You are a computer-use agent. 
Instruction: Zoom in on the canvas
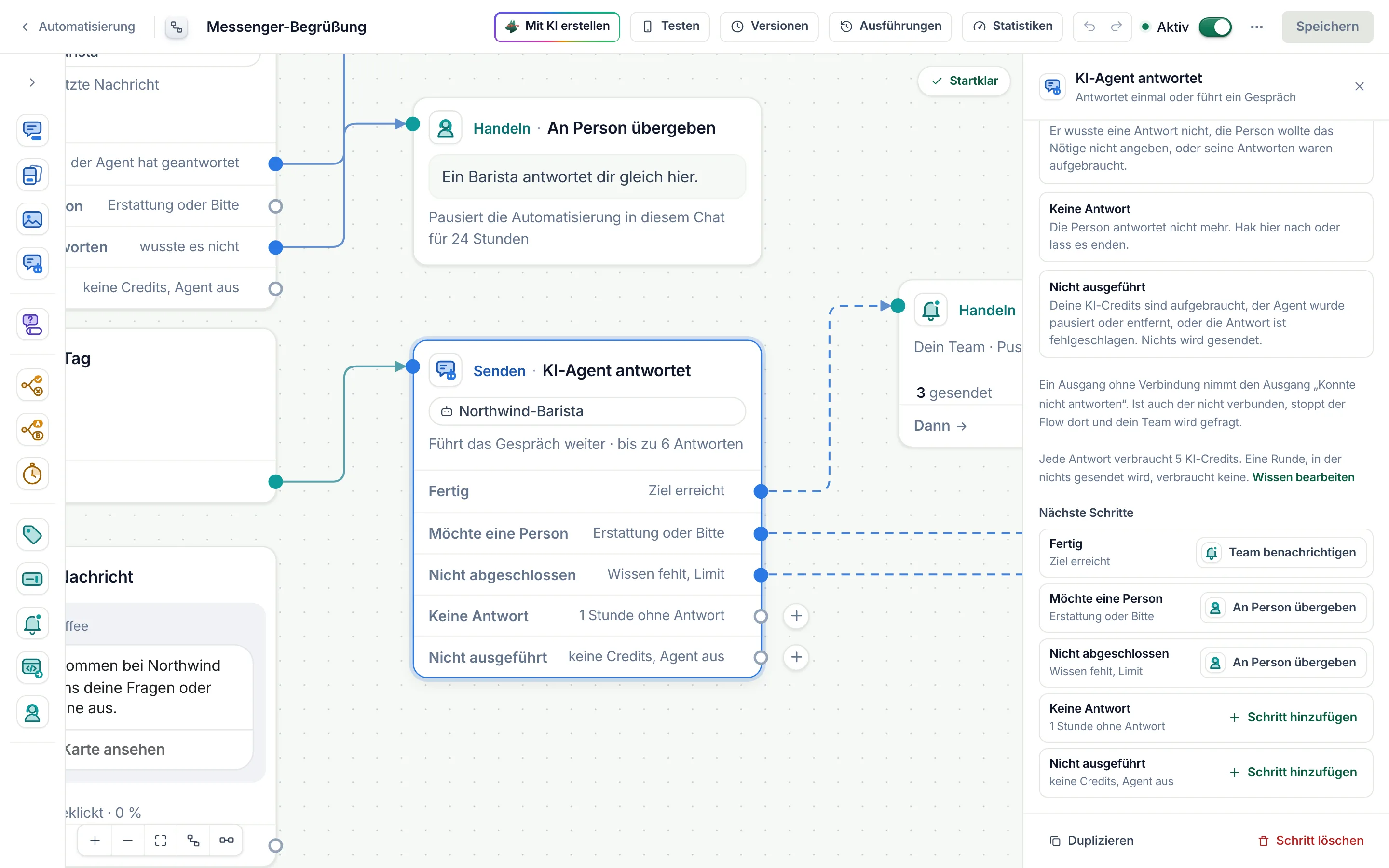coord(95,841)
